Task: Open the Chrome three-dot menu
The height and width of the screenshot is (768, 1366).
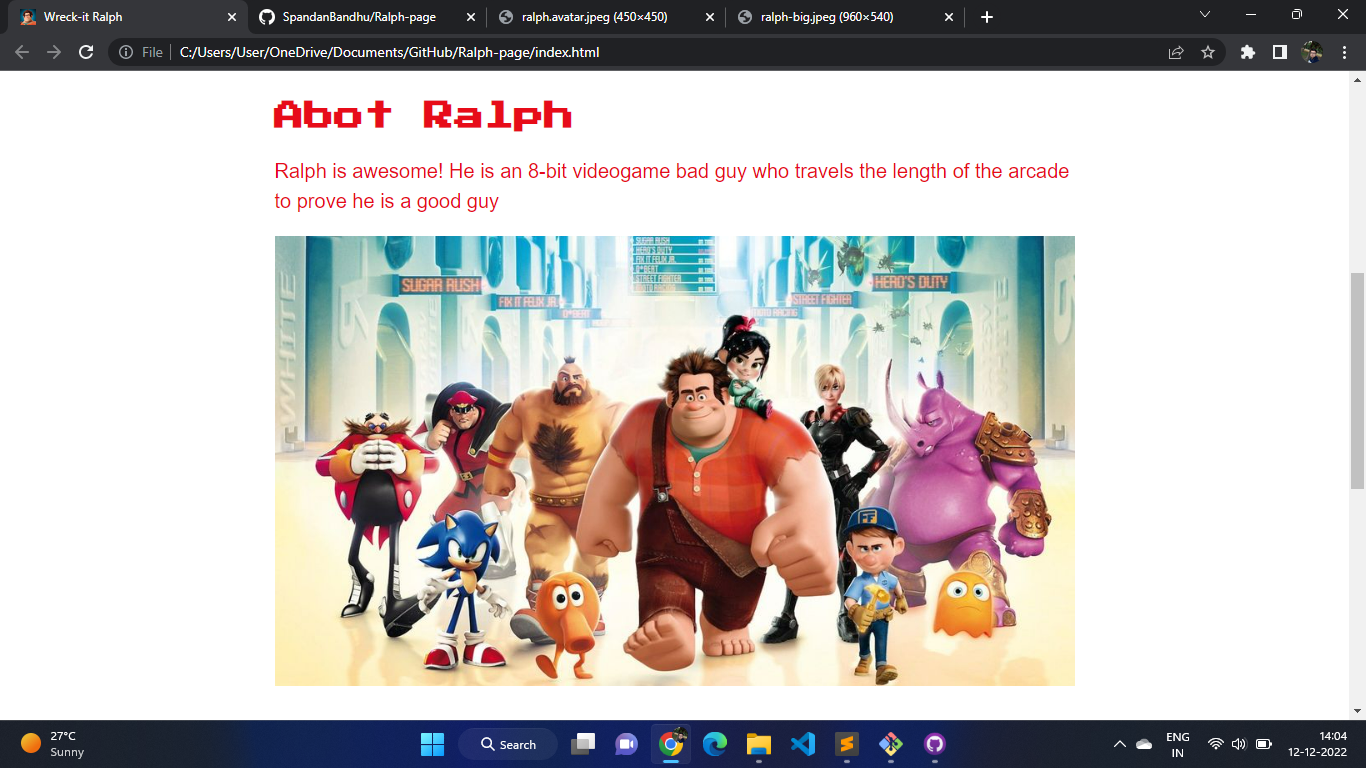Action: click(x=1345, y=51)
